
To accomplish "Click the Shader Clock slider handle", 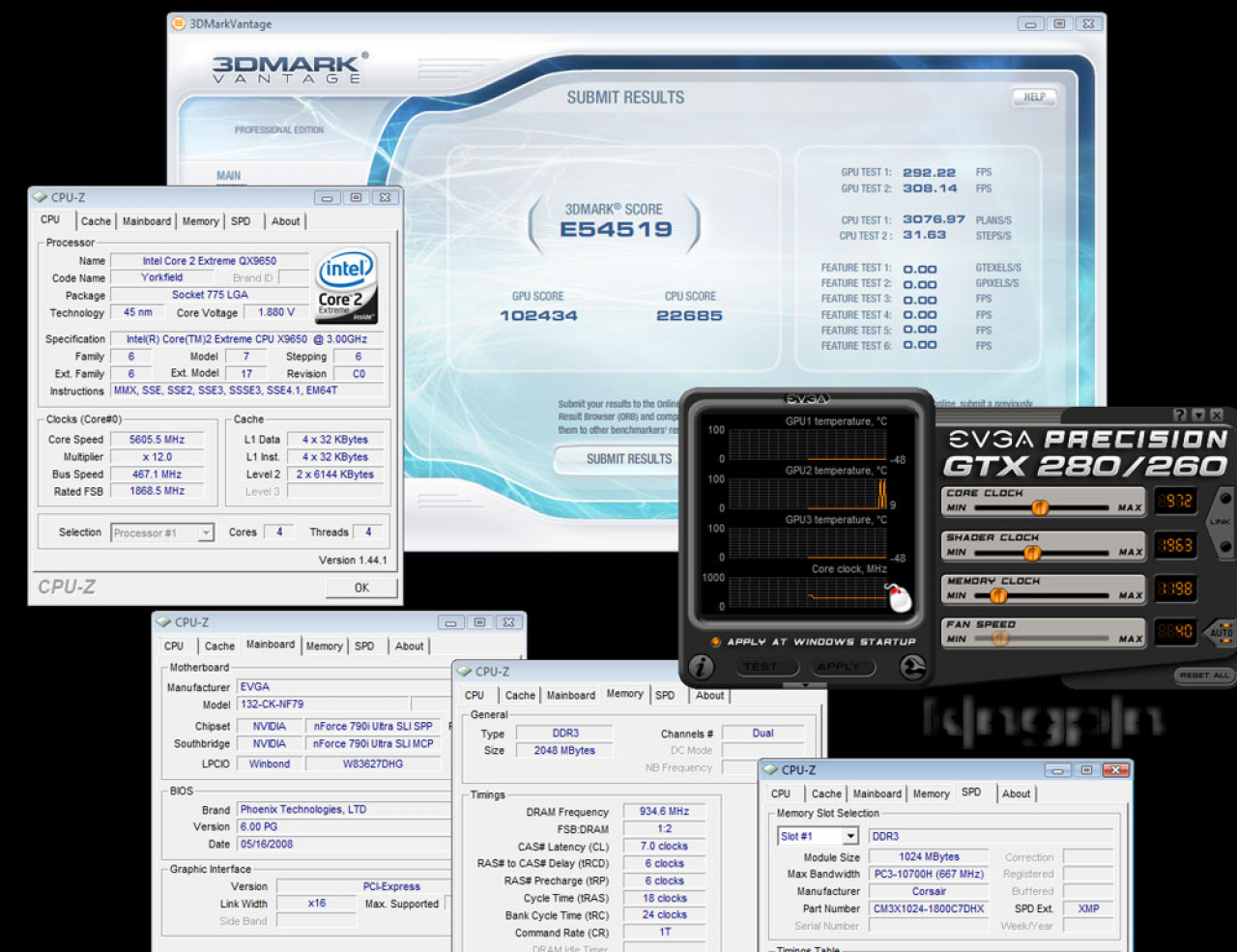I will point(1032,553).
